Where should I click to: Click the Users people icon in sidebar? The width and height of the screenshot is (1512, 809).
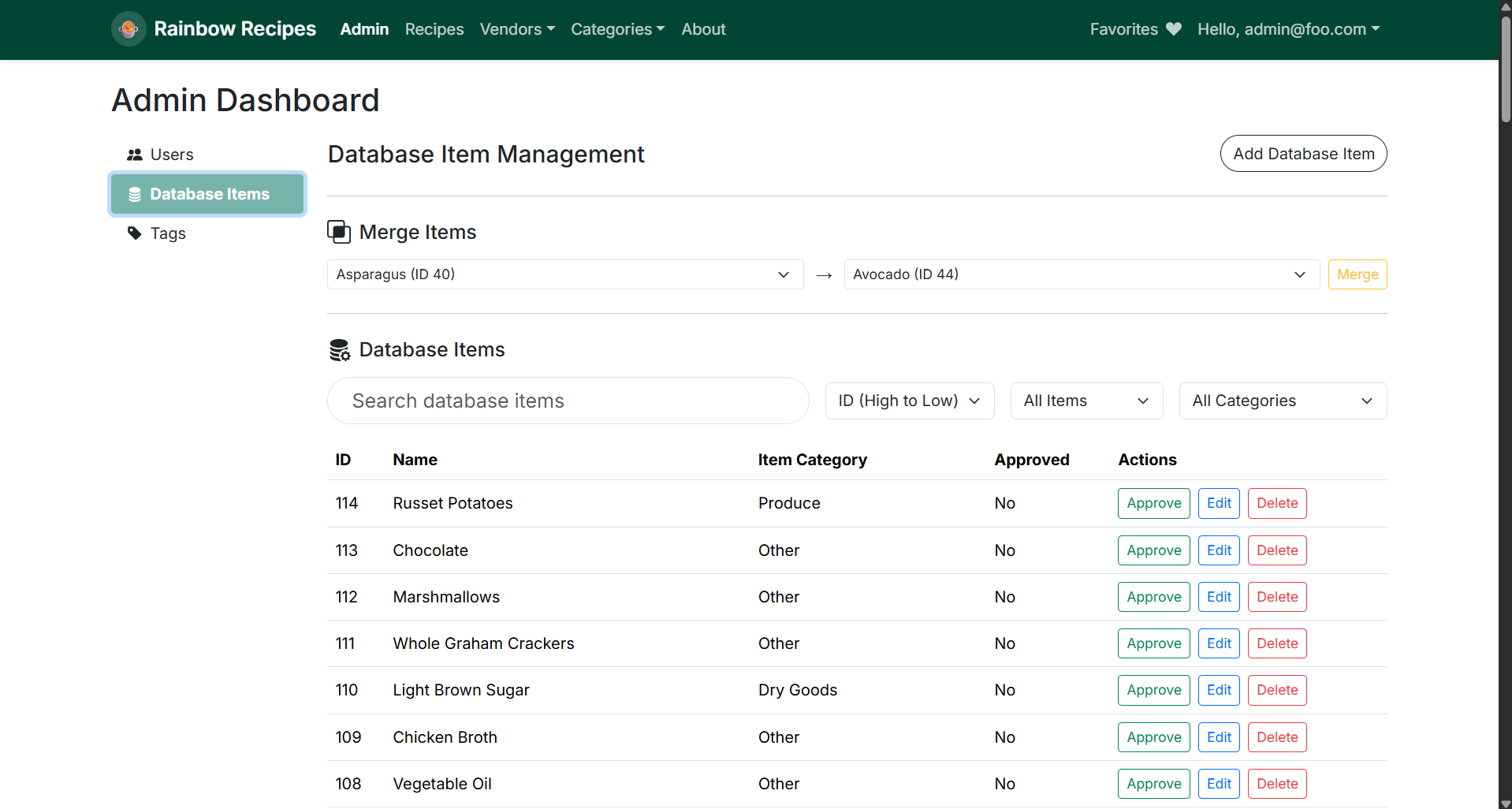point(135,155)
